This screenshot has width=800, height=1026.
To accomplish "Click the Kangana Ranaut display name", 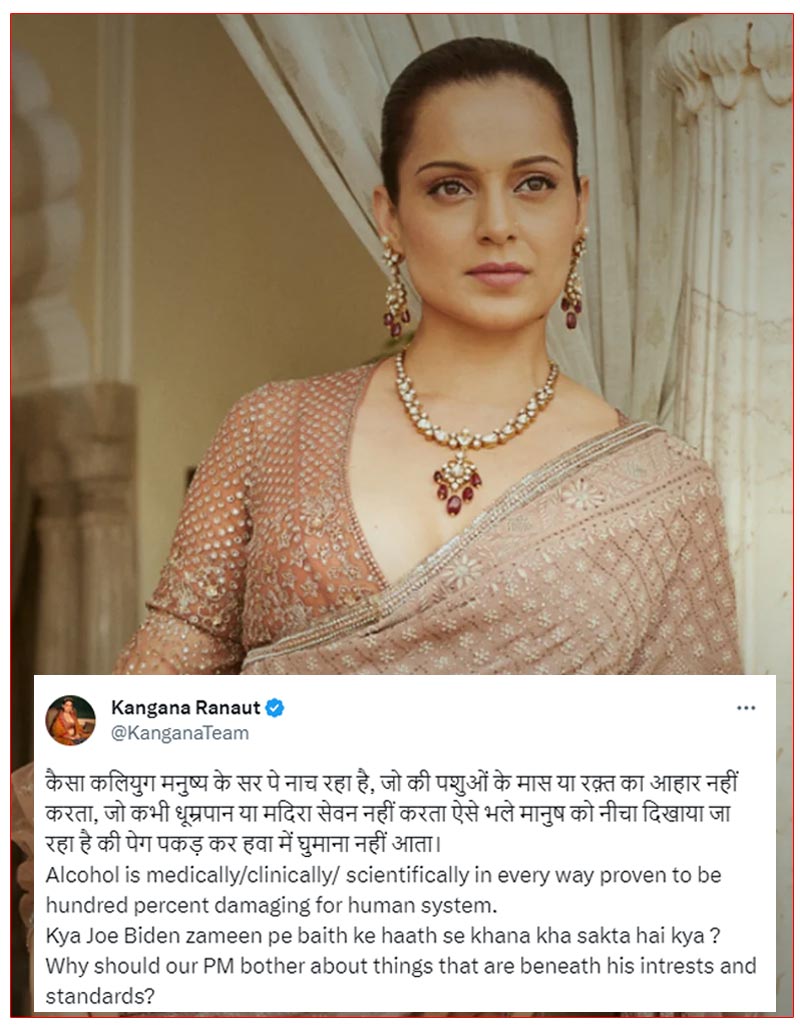I will tap(186, 707).
